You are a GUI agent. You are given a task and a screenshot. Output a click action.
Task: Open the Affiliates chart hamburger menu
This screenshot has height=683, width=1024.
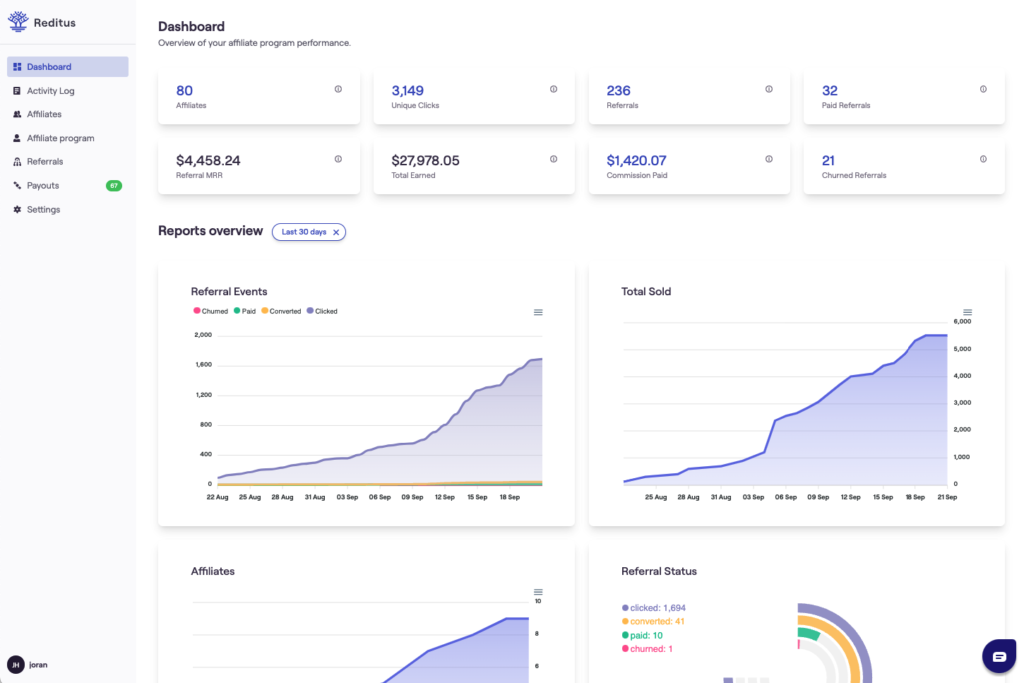coord(538,591)
